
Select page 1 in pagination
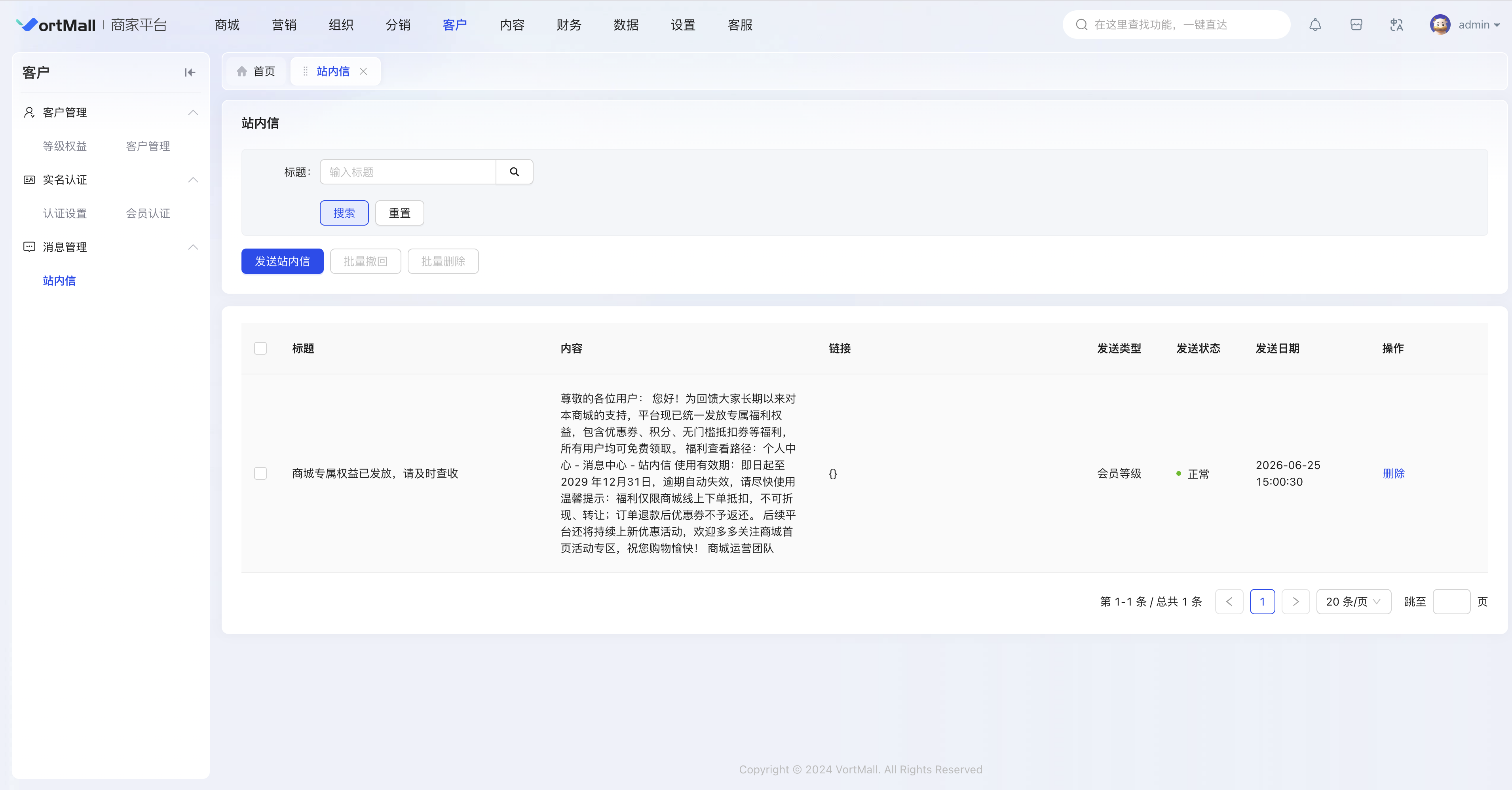pyautogui.click(x=1263, y=602)
